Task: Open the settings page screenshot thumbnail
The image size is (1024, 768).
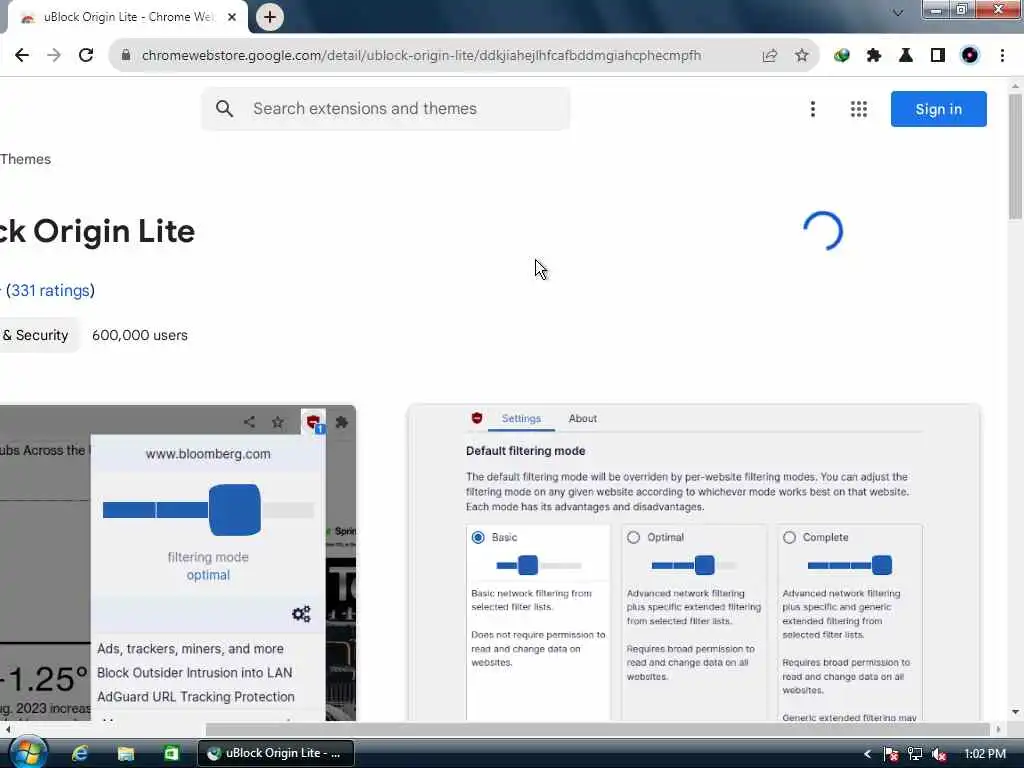Action: (694, 563)
